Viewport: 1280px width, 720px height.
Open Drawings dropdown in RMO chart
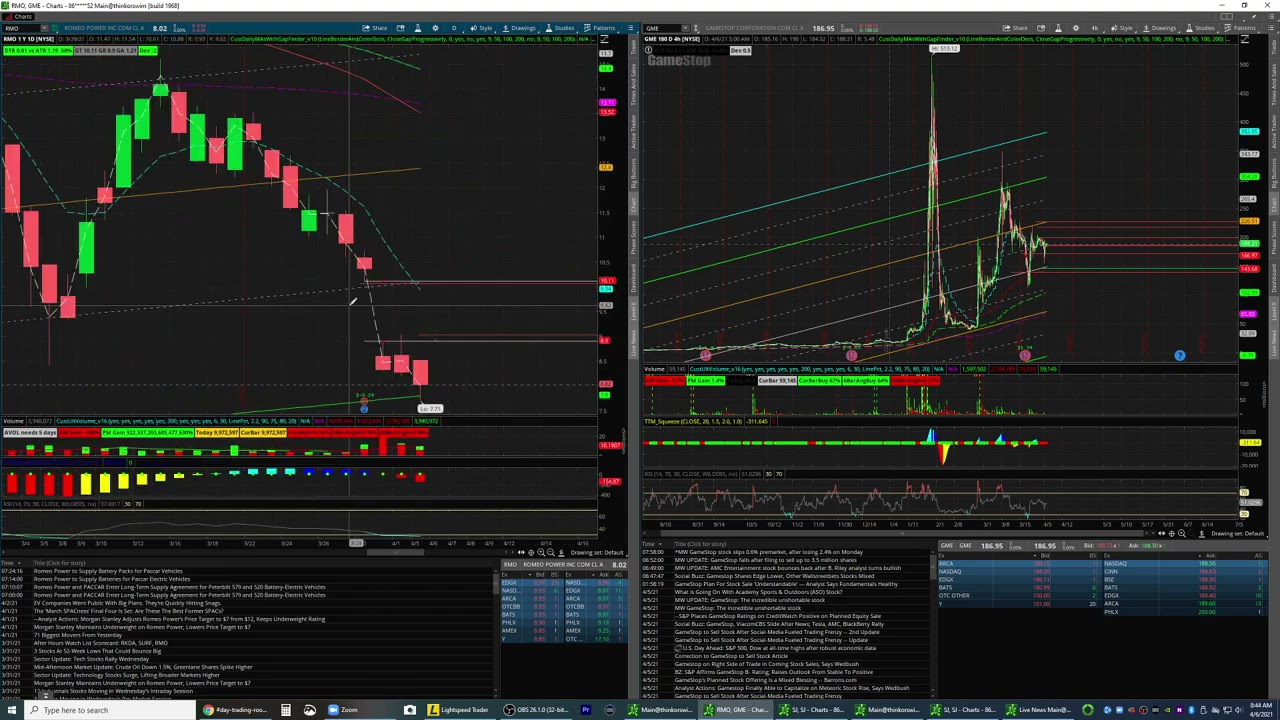click(x=519, y=28)
